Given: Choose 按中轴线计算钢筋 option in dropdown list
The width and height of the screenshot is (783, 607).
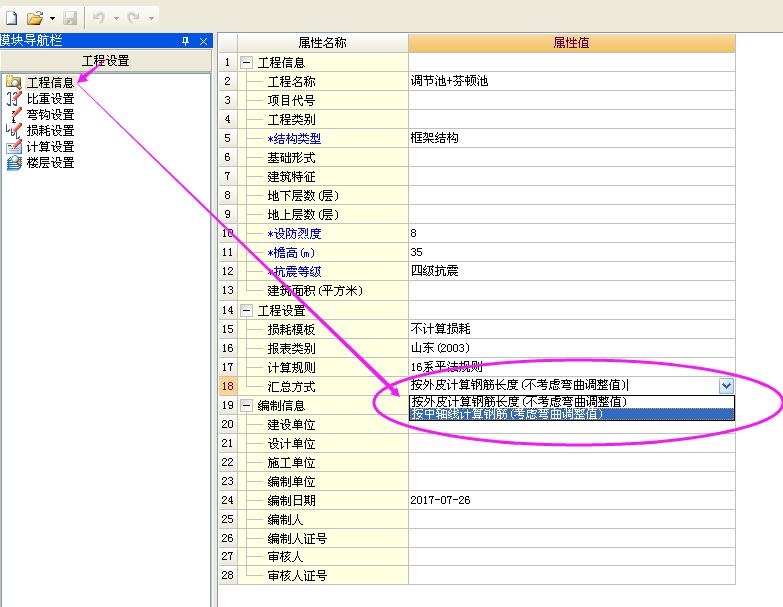Looking at the screenshot, I should click(571, 414).
